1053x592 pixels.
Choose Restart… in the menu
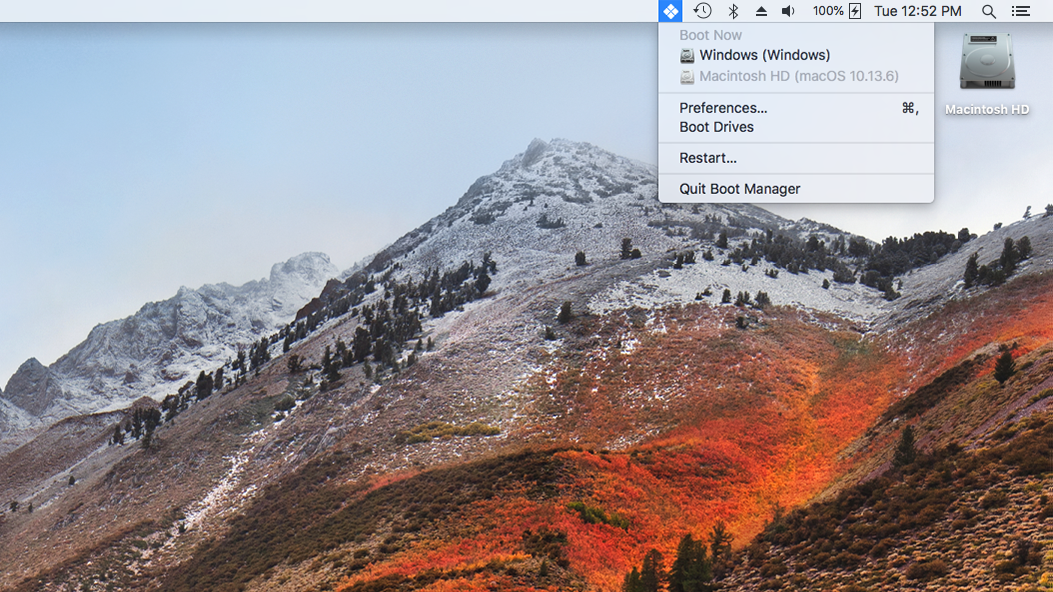click(x=796, y=158)
